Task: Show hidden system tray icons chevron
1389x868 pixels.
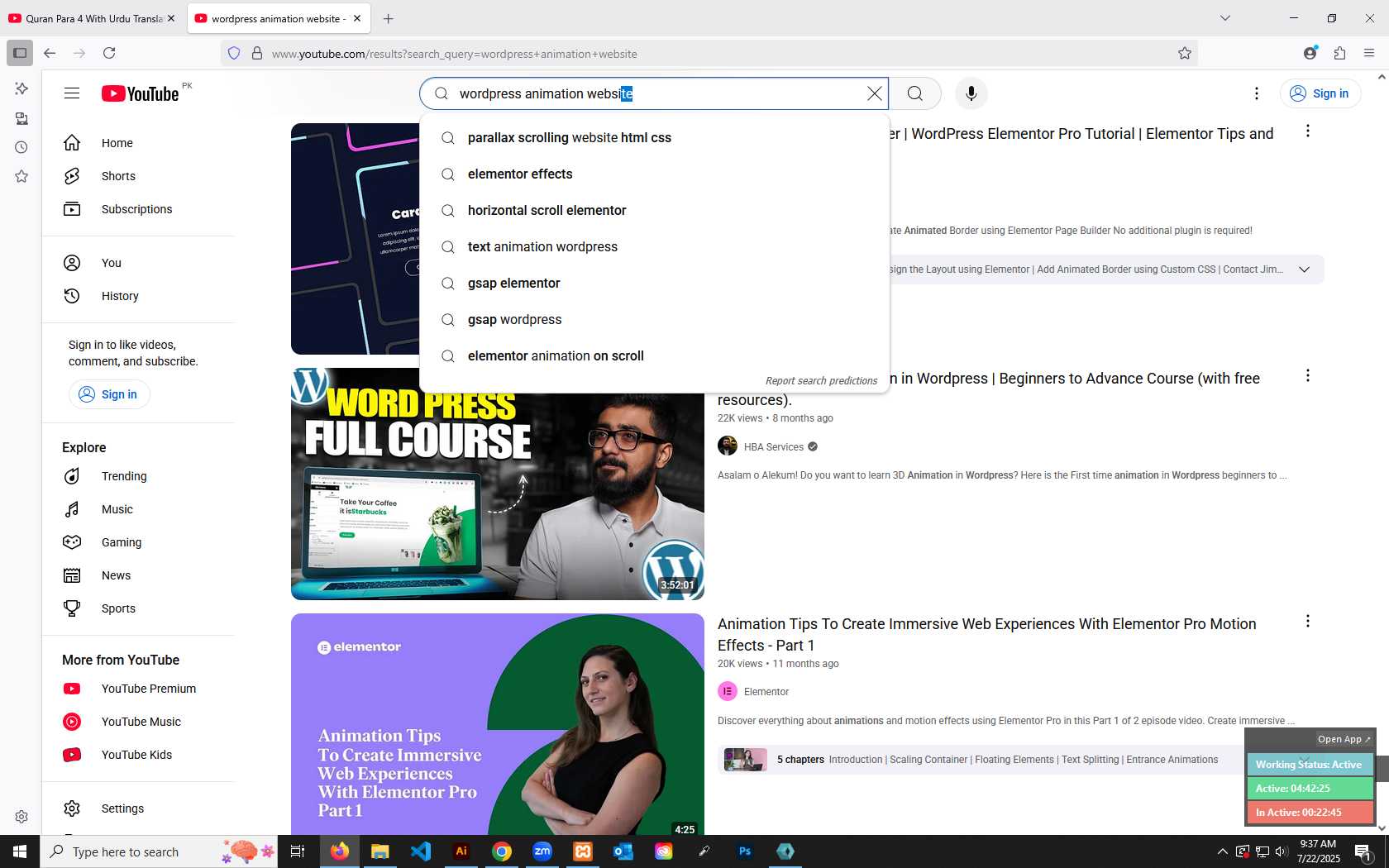Action: [x=1223, y=851]
